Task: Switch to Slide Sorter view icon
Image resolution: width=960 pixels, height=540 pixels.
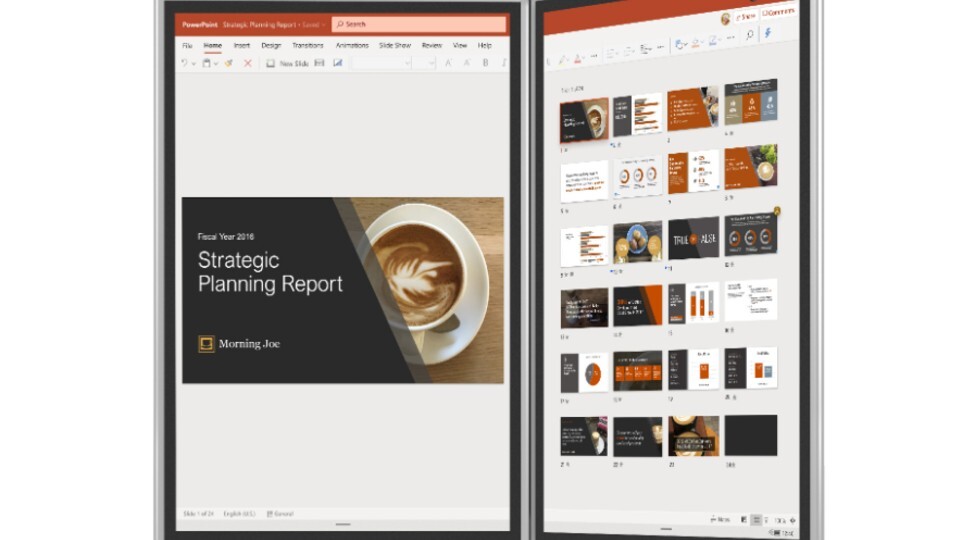Action: (756, 520)
